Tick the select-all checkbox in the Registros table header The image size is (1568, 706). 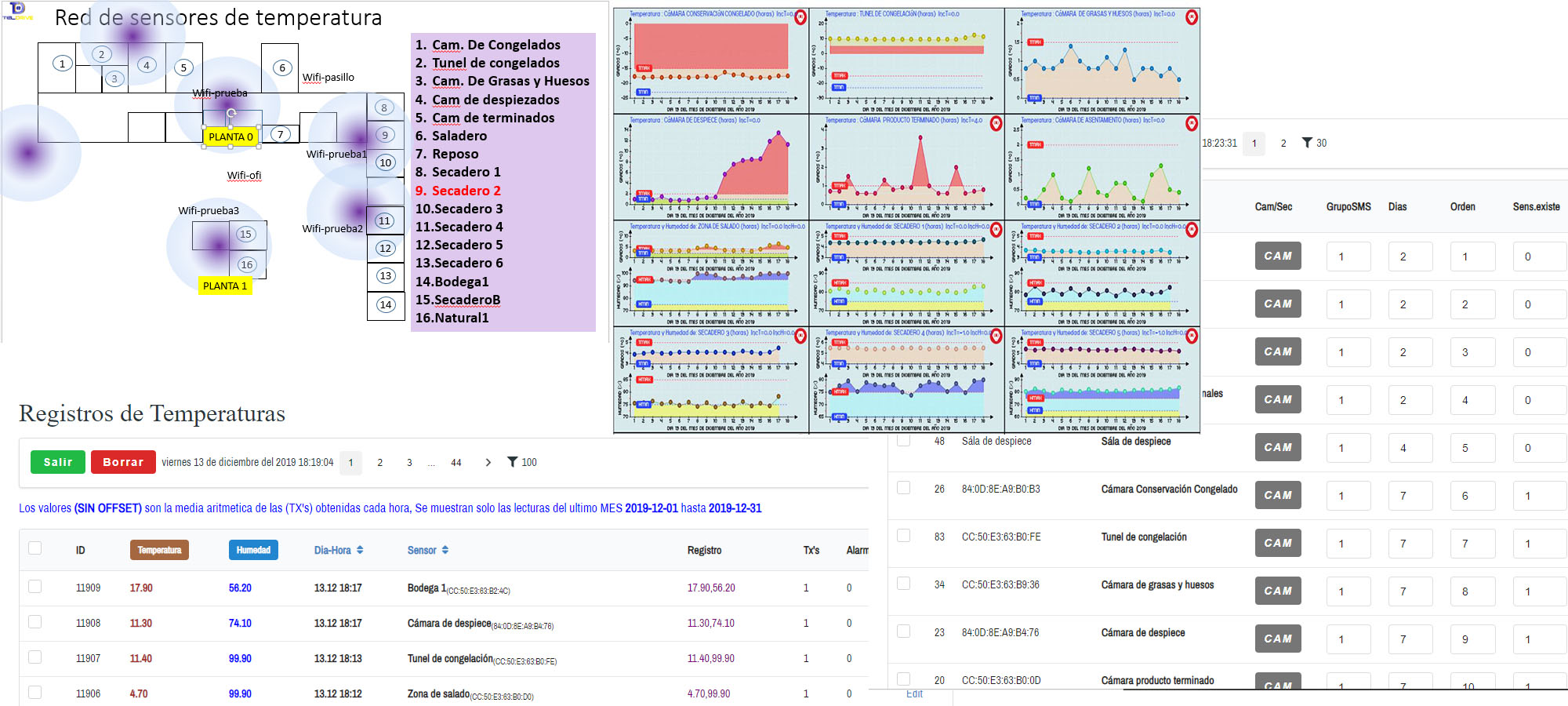click(35, 548)
